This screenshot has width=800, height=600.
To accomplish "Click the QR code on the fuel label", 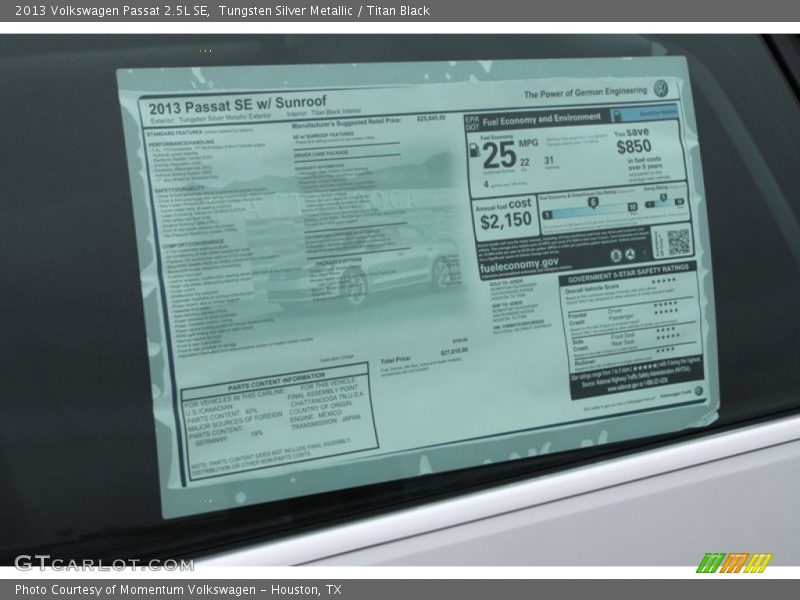I will [677, 241].
